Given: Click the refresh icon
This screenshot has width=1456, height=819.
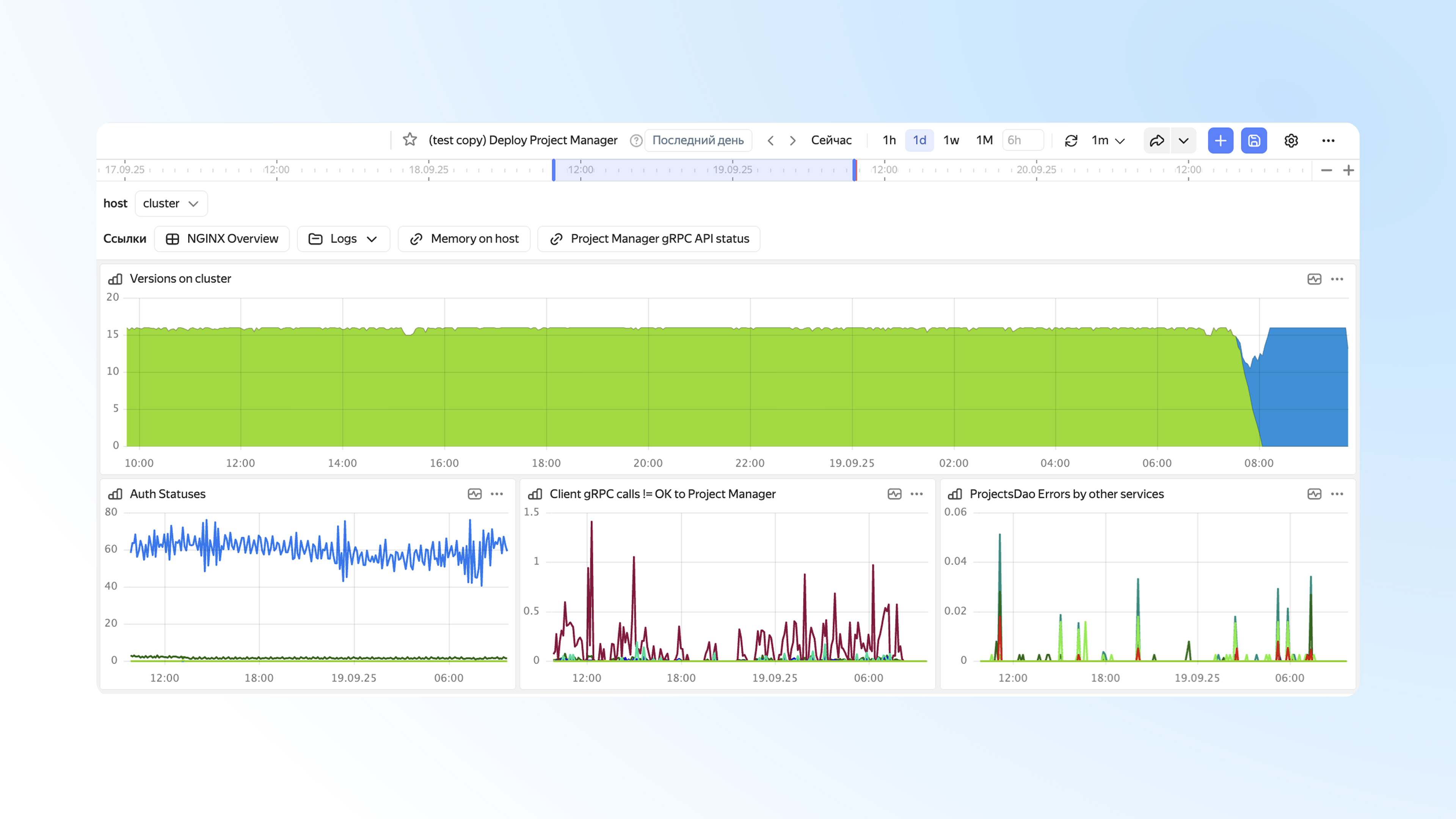Looking at the screenshot, I should pyautogui.click(x=1071, y=141).
